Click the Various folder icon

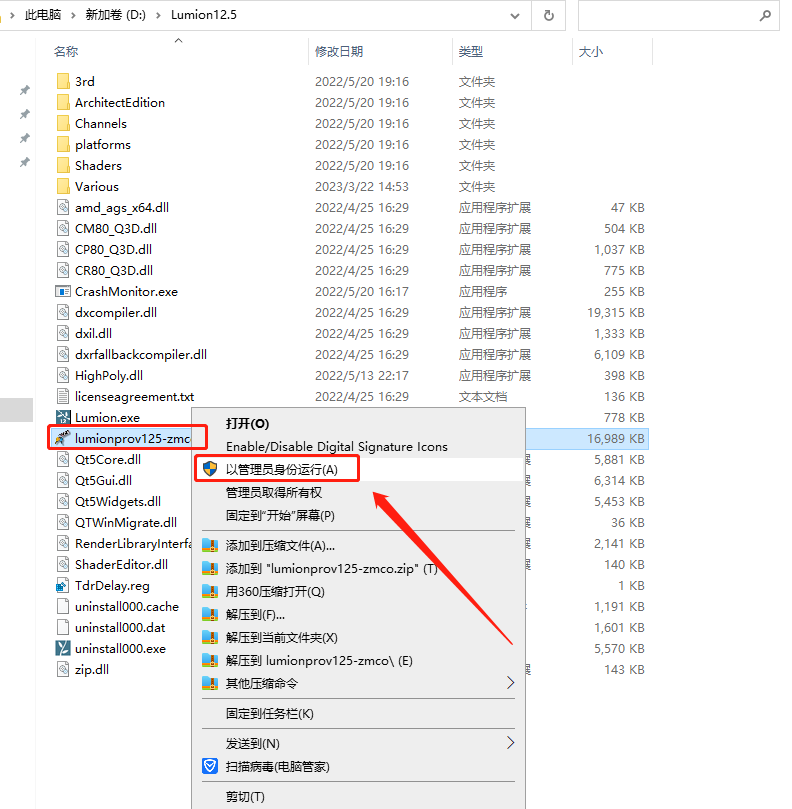coord(63,186)
